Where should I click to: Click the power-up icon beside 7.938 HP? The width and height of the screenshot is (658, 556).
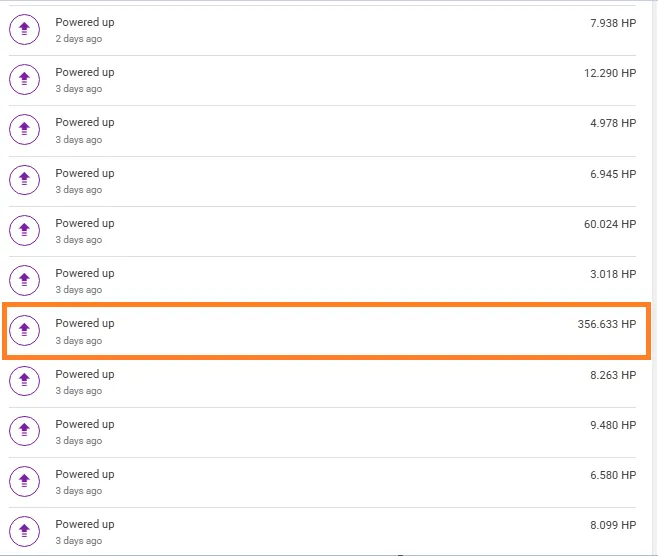[24, 29]
